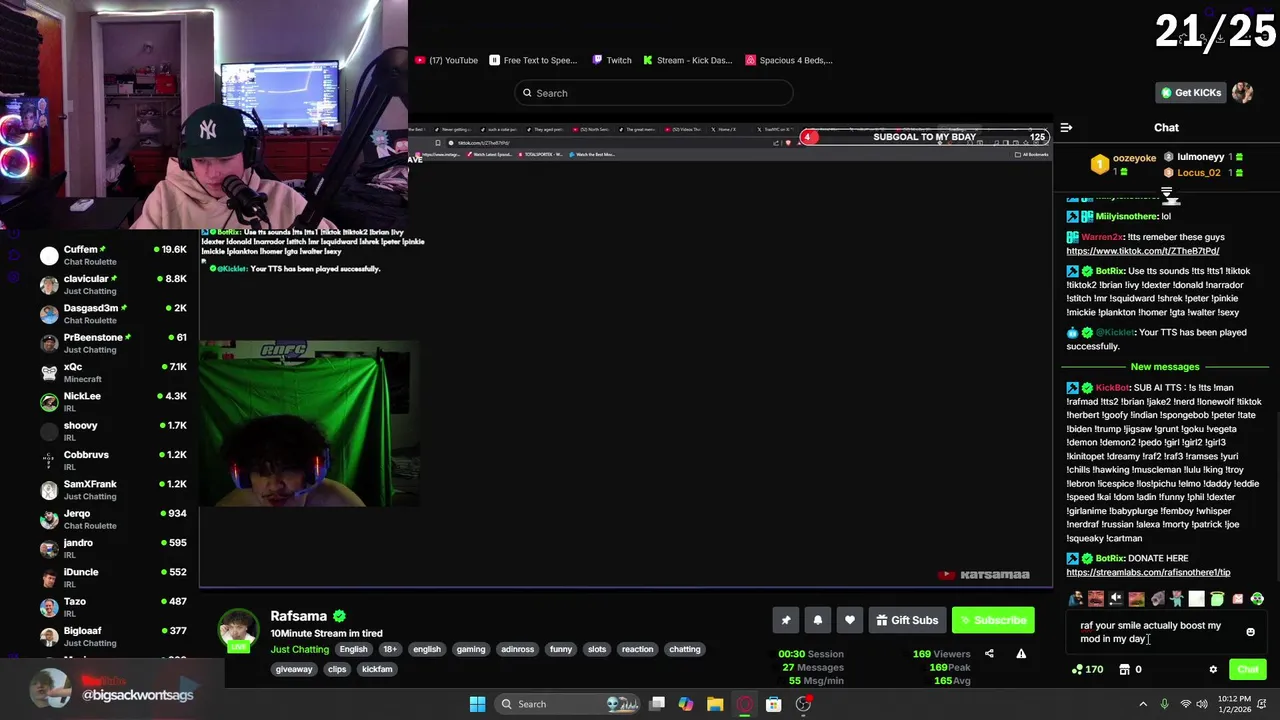Open the tiktok.com link in chat
Viewport: 1280px width, 720px height.
coord(1142,251)
